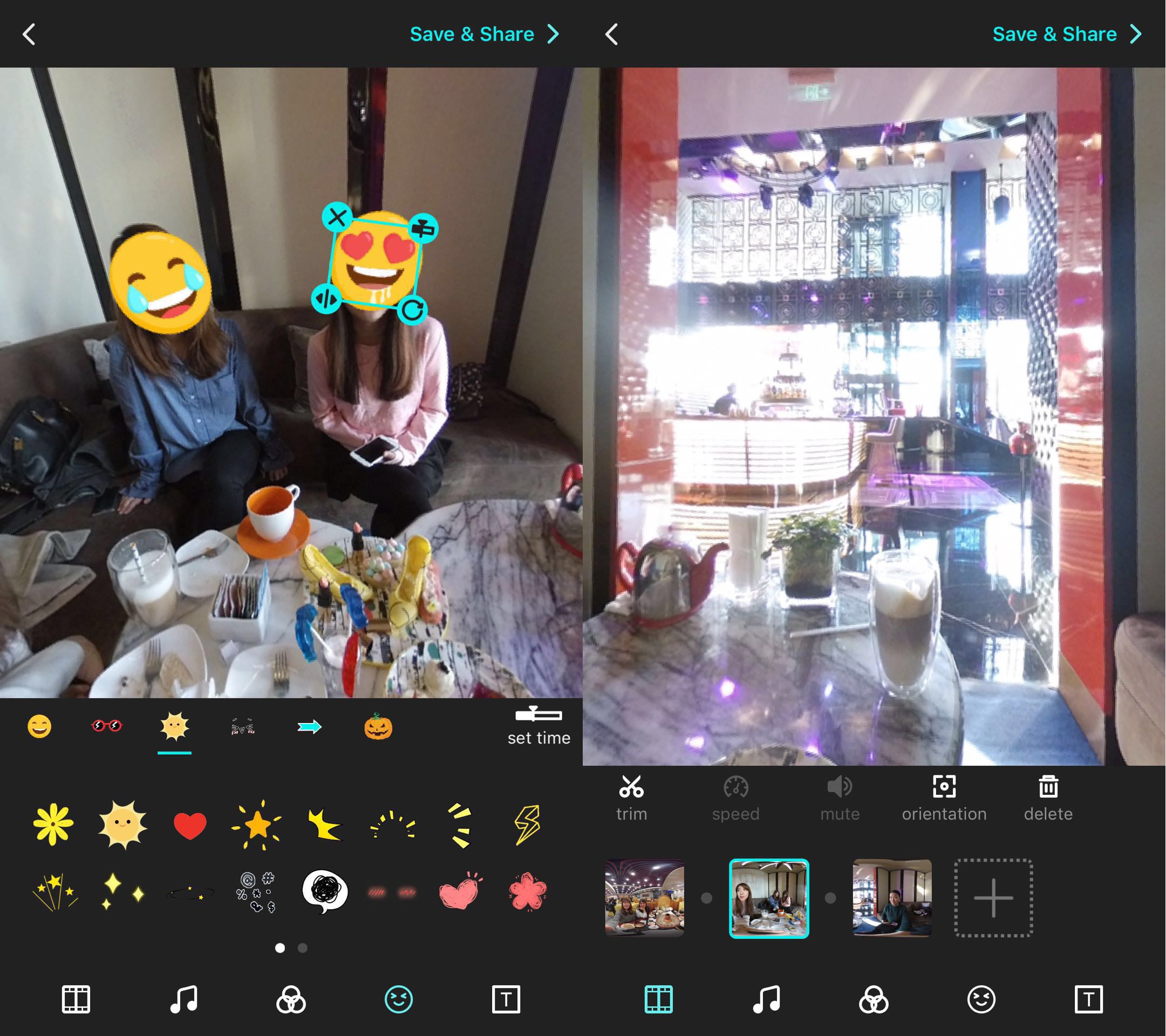Tap Save & Share on the left screen
The image size is (1166, 1036).
tap(472, 34)
